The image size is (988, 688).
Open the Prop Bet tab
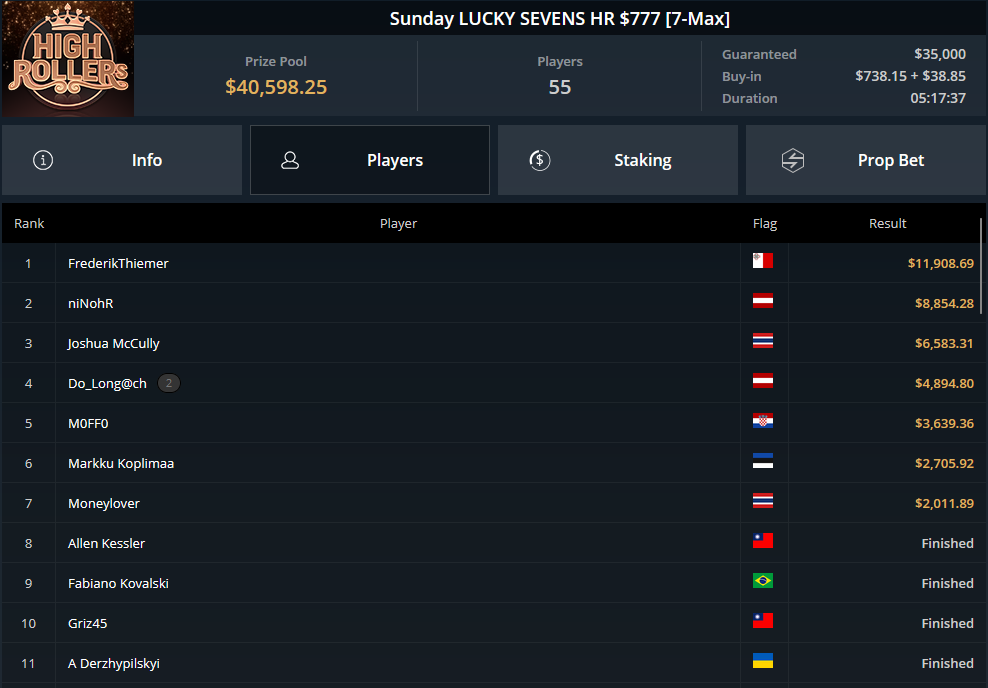(866, 160)
